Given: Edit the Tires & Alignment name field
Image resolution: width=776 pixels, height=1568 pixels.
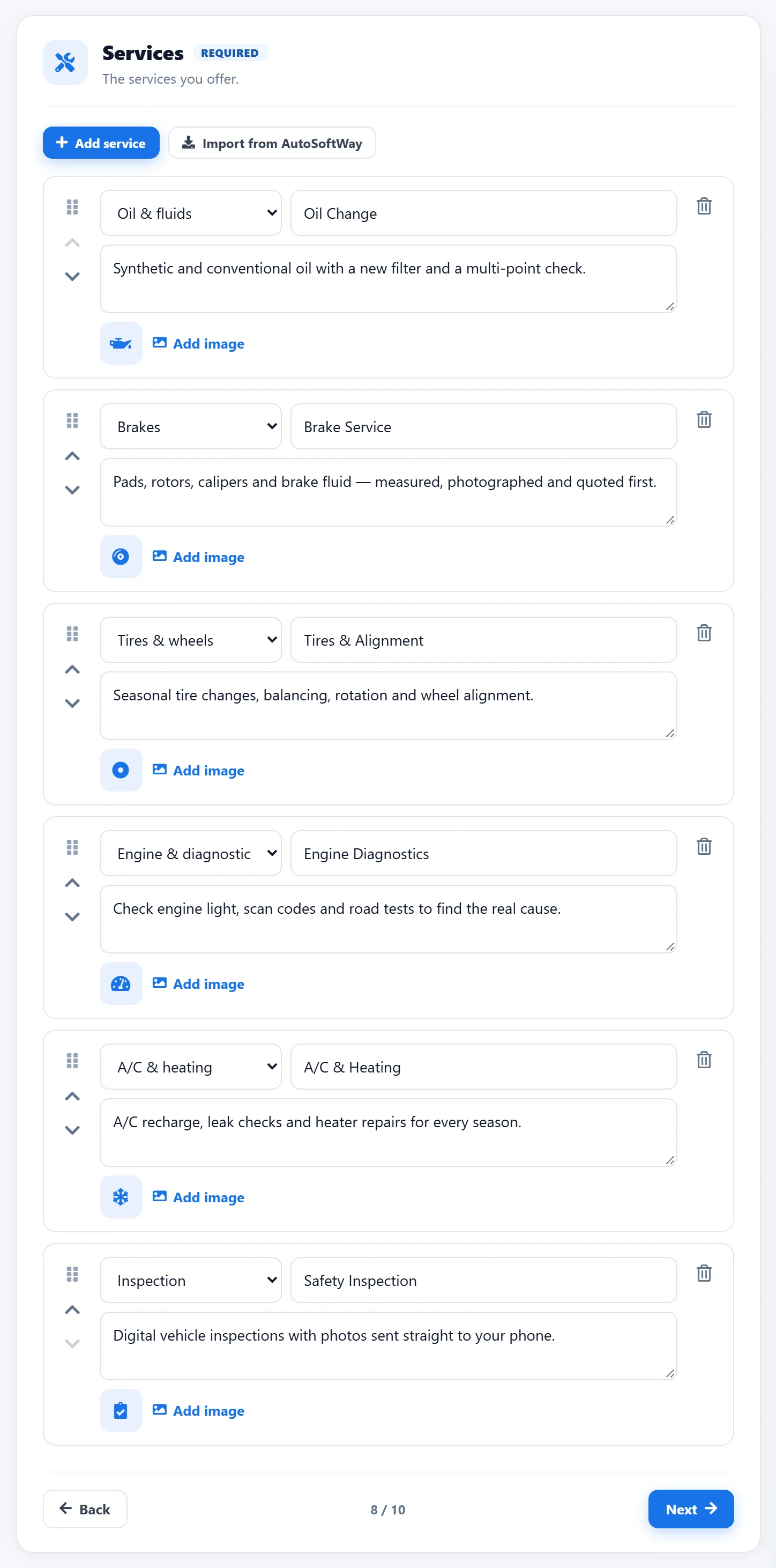Looking at the screenshot, I should [483, 640].
